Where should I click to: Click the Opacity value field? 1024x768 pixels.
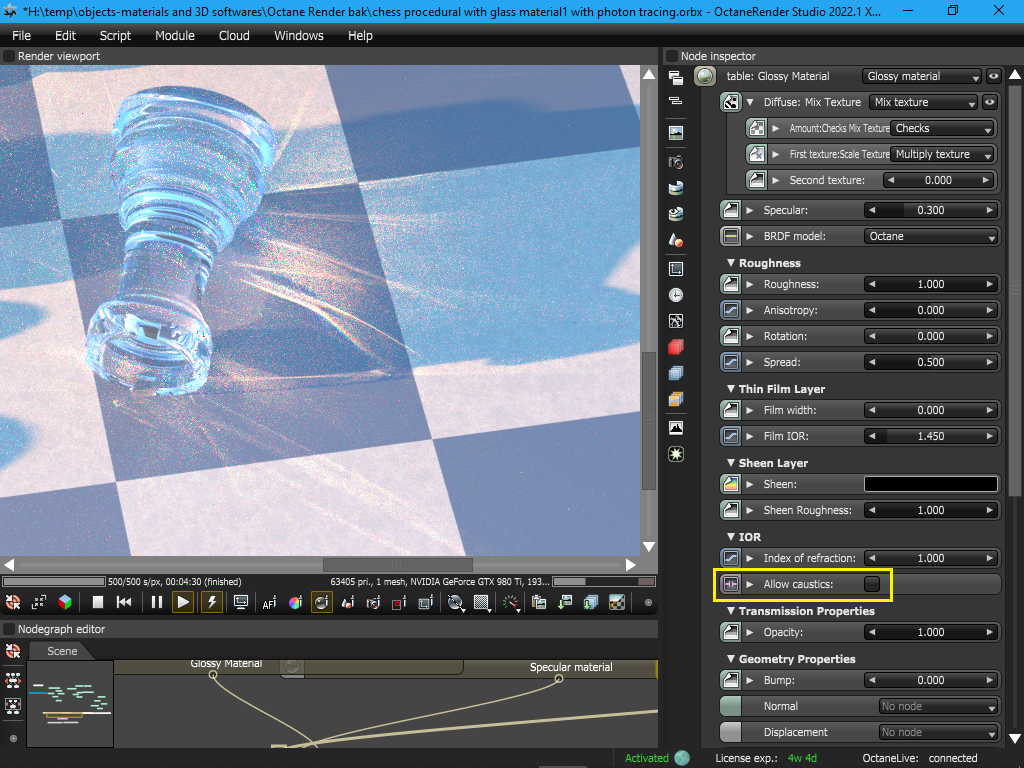(931, 632)
